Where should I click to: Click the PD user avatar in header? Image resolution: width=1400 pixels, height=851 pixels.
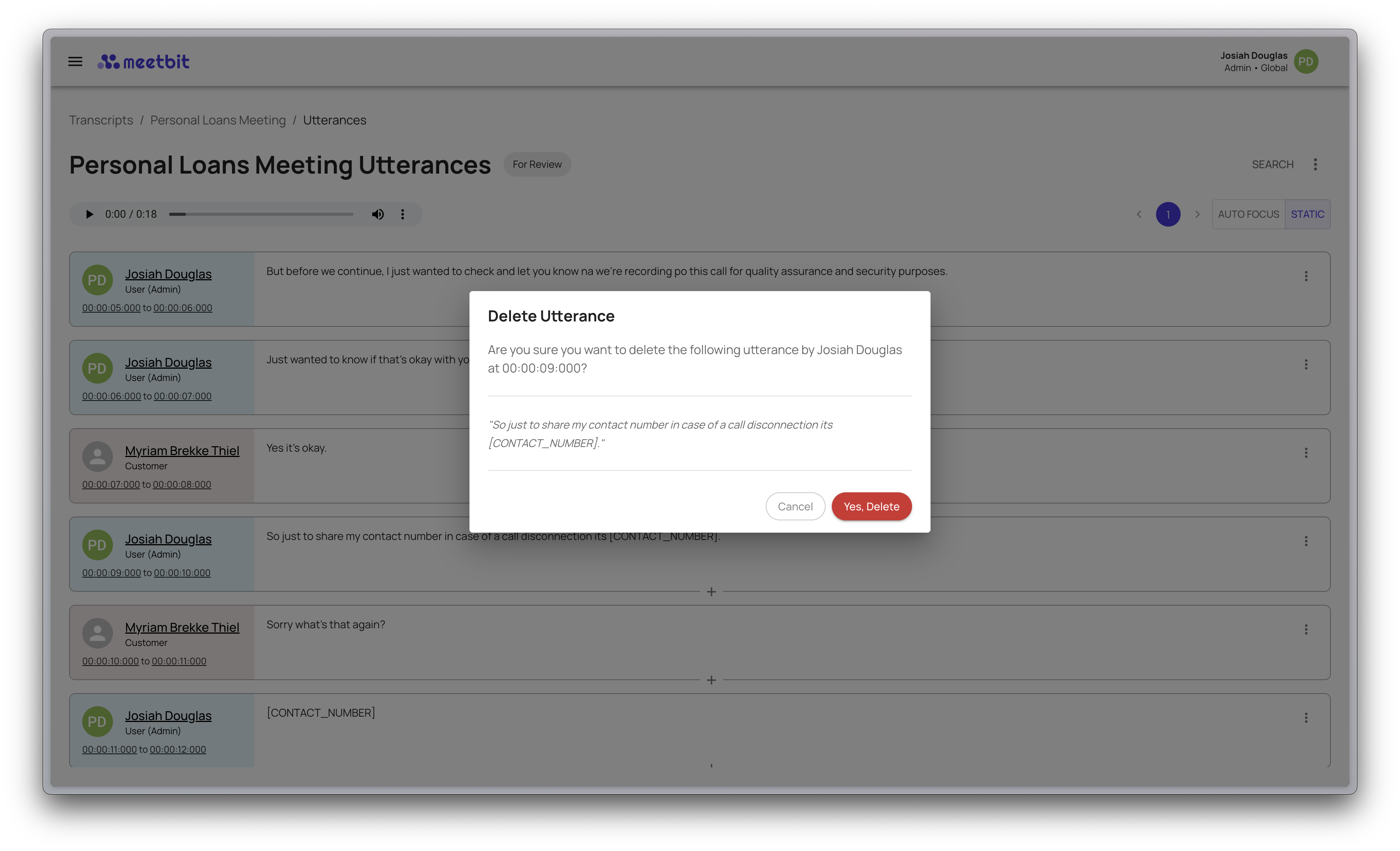pos(1306,61)
